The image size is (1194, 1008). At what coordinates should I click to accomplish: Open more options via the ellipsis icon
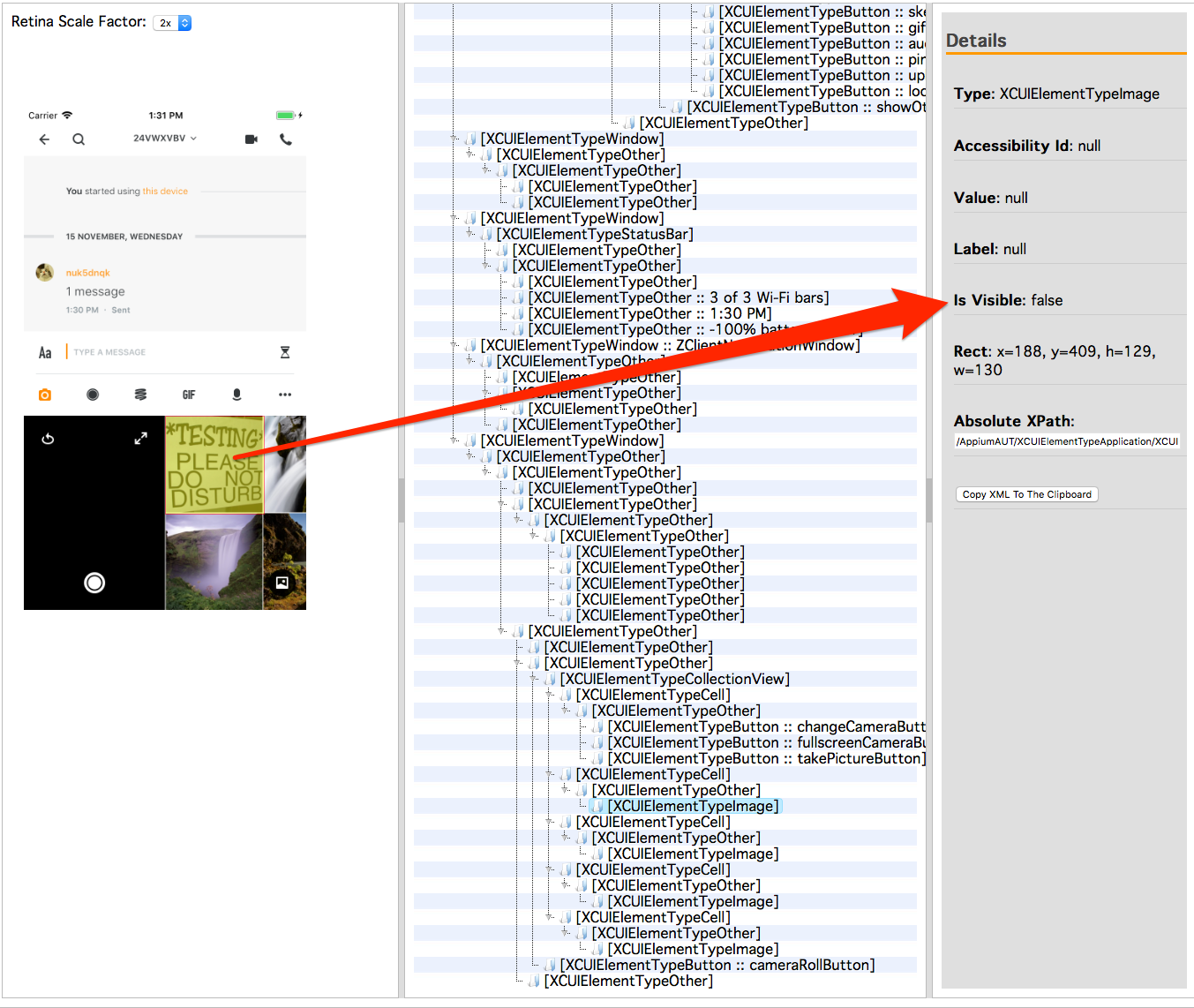tap(284, 394)
